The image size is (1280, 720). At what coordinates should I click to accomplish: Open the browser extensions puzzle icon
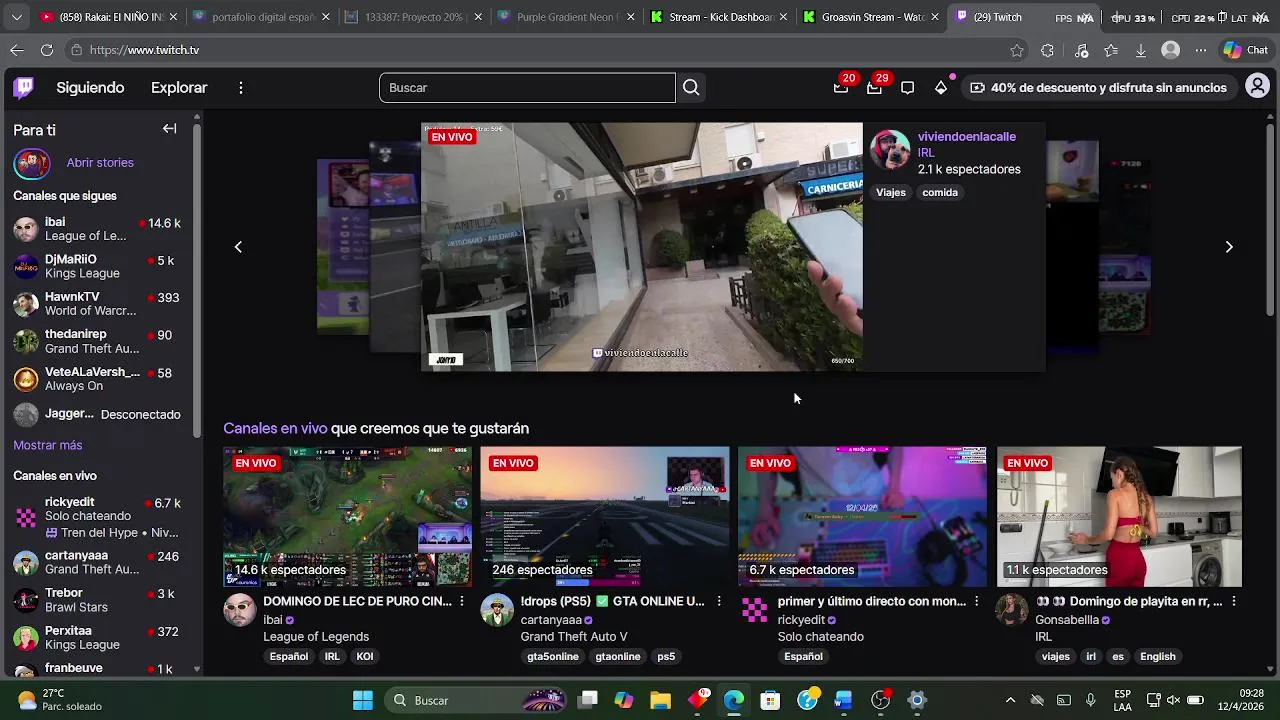click(1048, 50)
